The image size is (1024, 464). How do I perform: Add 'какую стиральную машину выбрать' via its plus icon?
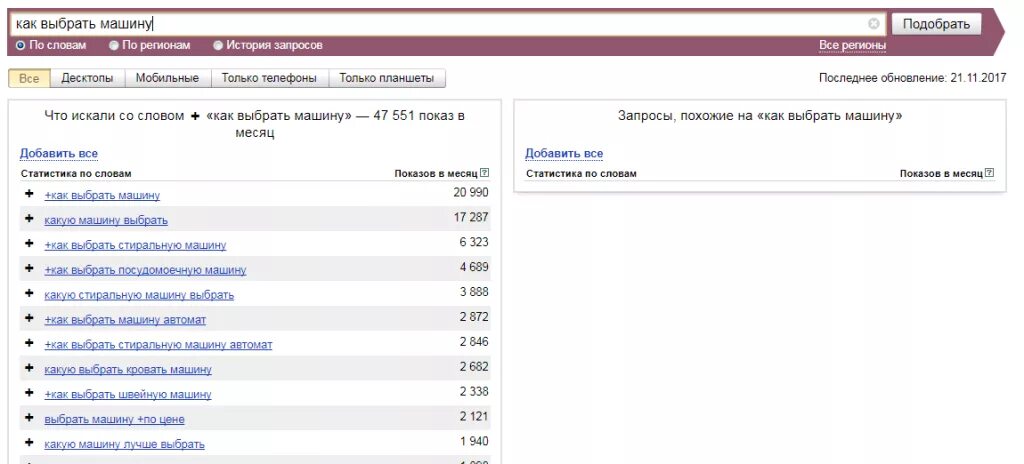click(29, 293)
